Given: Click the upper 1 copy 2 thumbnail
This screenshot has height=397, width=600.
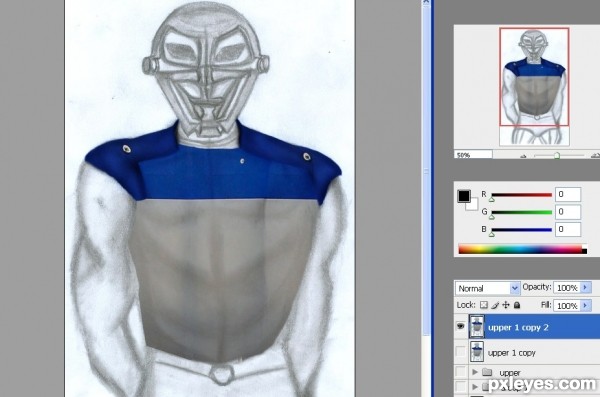Looking at the screenshot, I should coord(477,327).
